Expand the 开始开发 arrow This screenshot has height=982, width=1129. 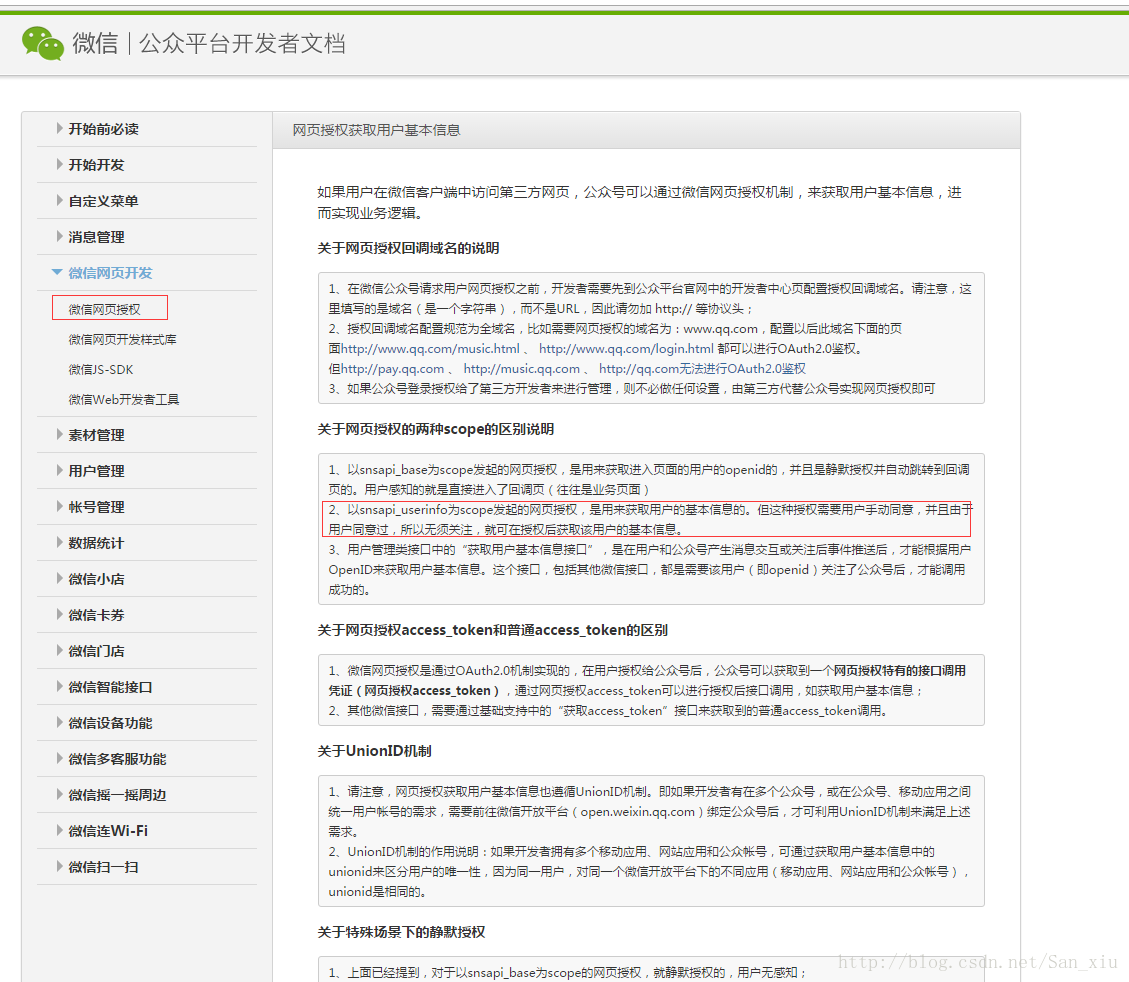[x=59, y=164]
